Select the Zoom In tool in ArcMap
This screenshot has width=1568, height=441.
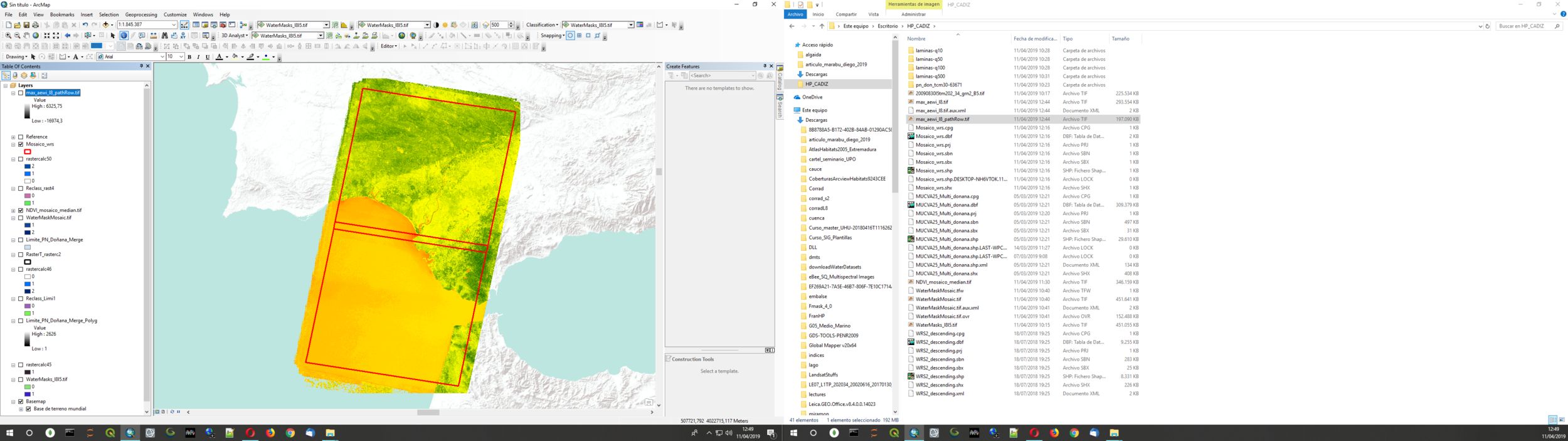tap(8, 36)
